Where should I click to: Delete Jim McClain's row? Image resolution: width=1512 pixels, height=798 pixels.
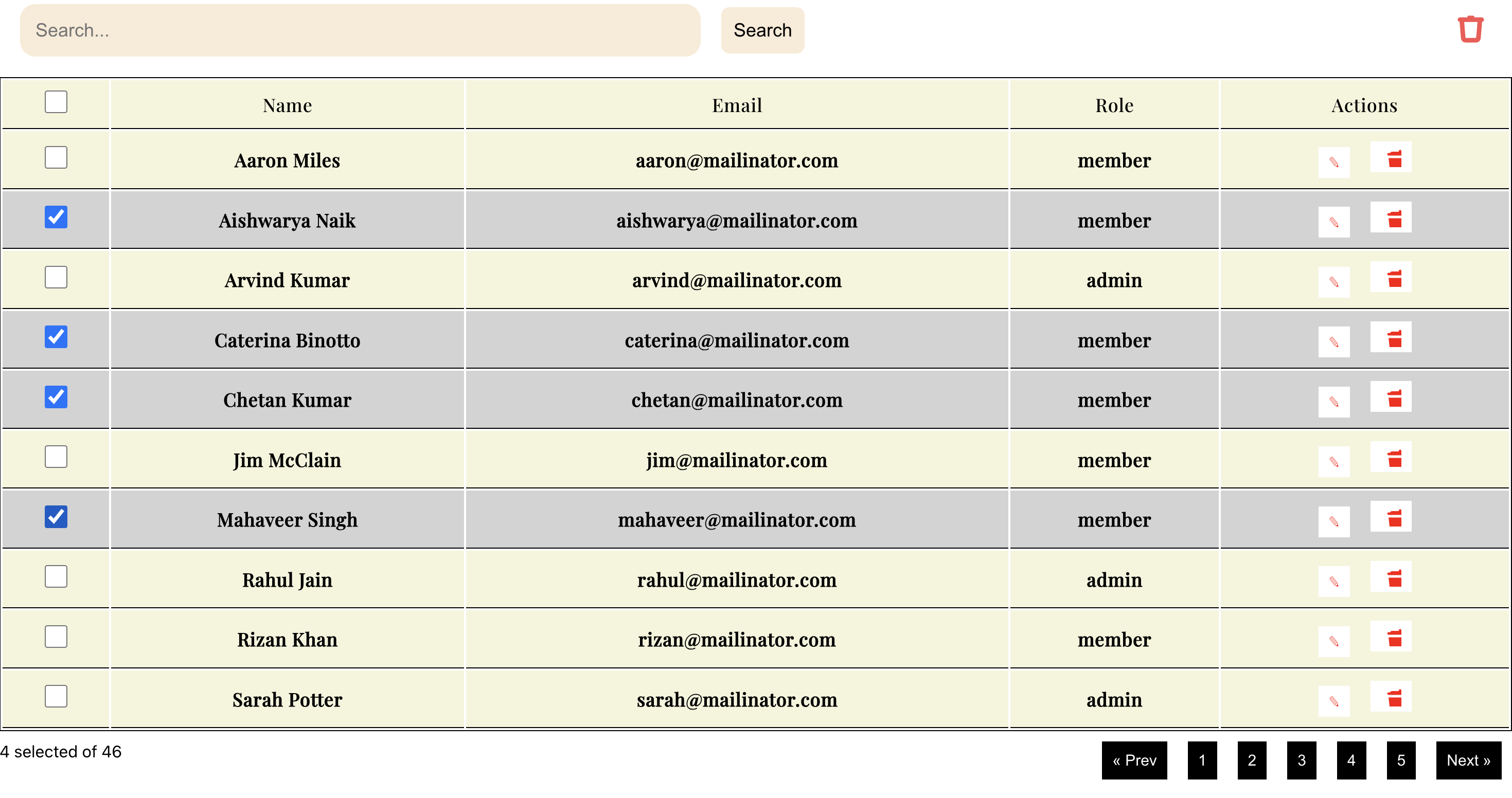coord(1391,457)
